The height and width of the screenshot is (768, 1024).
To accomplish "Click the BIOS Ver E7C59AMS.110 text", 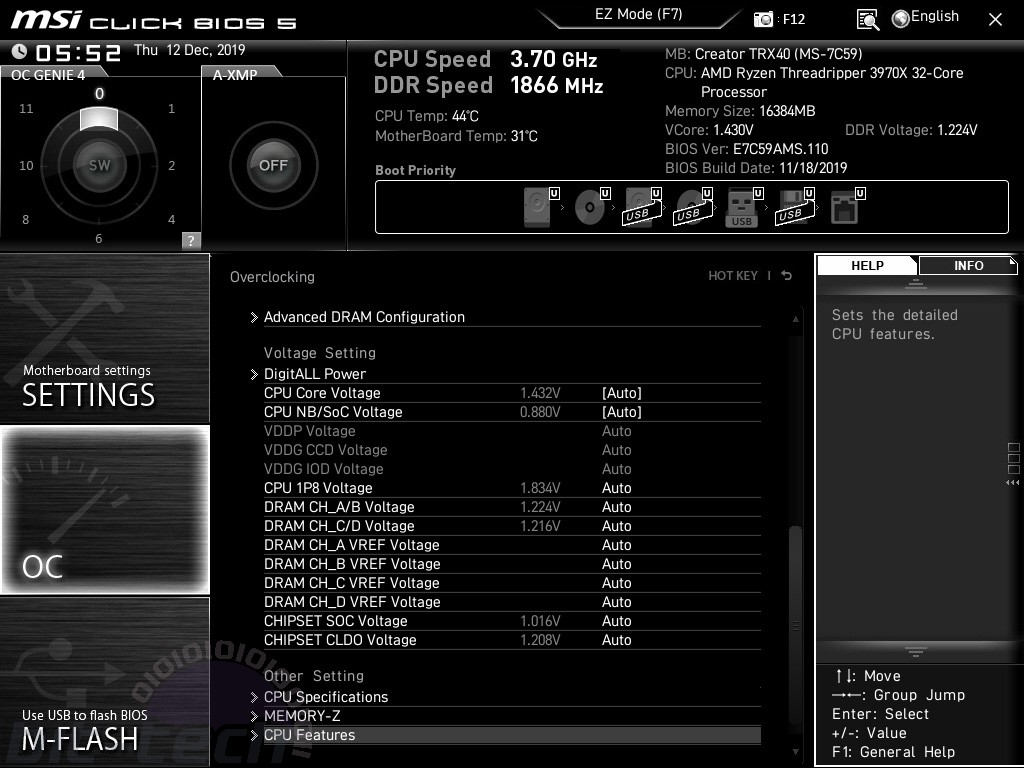I will point(746,149).
